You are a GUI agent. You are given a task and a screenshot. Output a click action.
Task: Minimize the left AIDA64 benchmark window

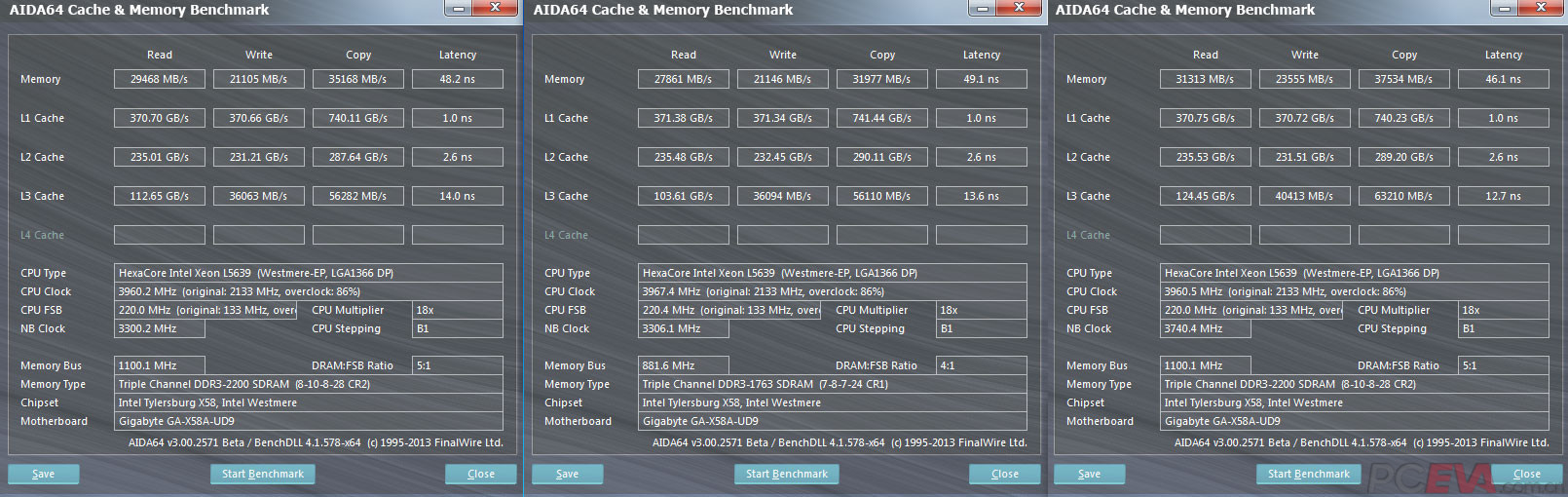[458, 8]
